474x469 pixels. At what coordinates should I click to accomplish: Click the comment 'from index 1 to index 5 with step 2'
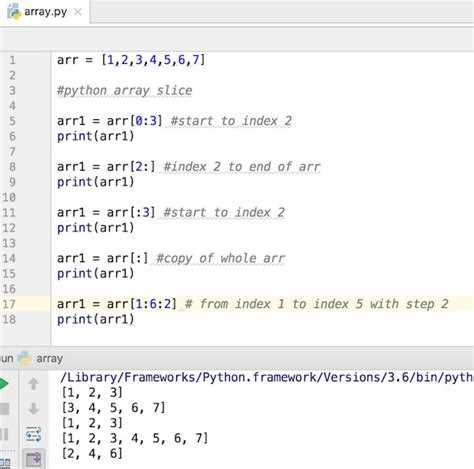pos(324,304)
